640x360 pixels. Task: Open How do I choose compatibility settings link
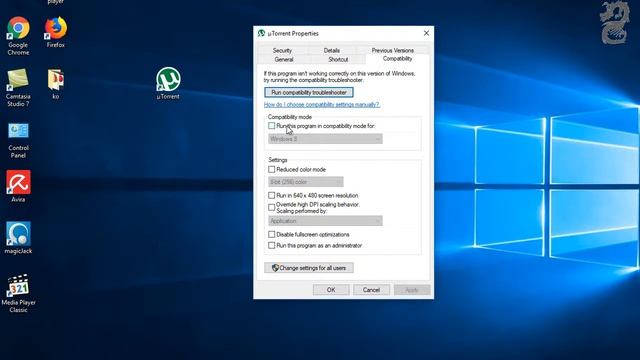(x=322, y=104)
